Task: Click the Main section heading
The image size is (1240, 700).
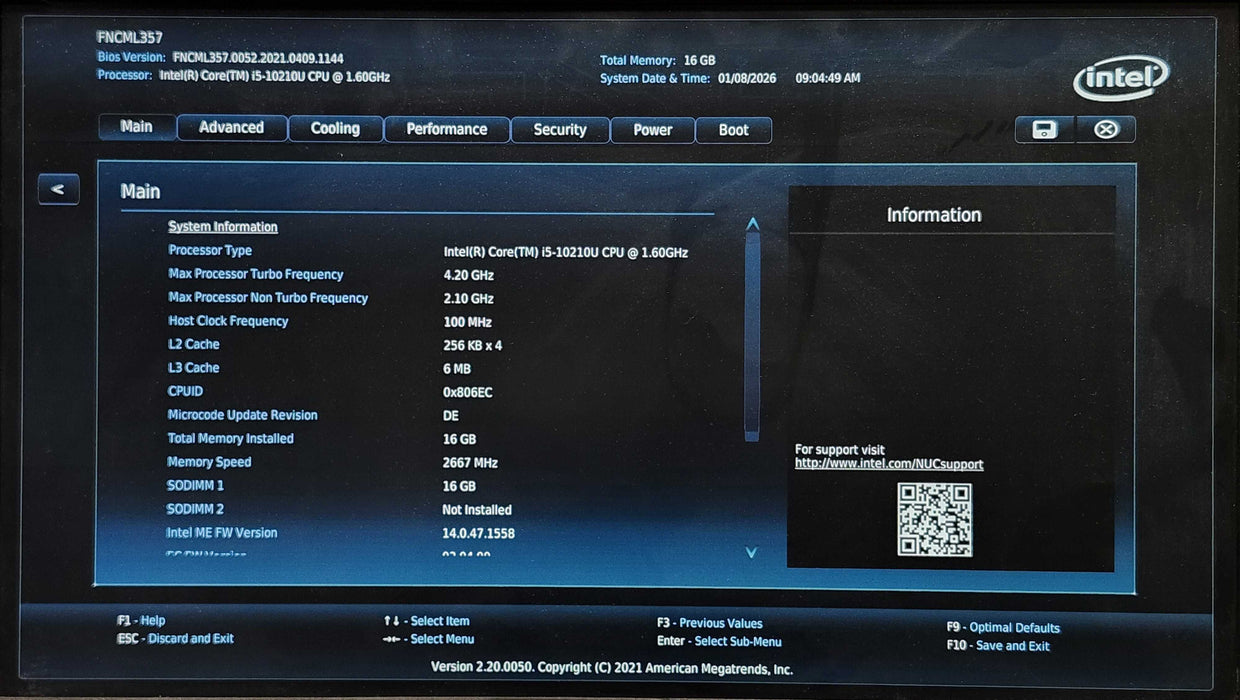Action: [x=140, y=191]
